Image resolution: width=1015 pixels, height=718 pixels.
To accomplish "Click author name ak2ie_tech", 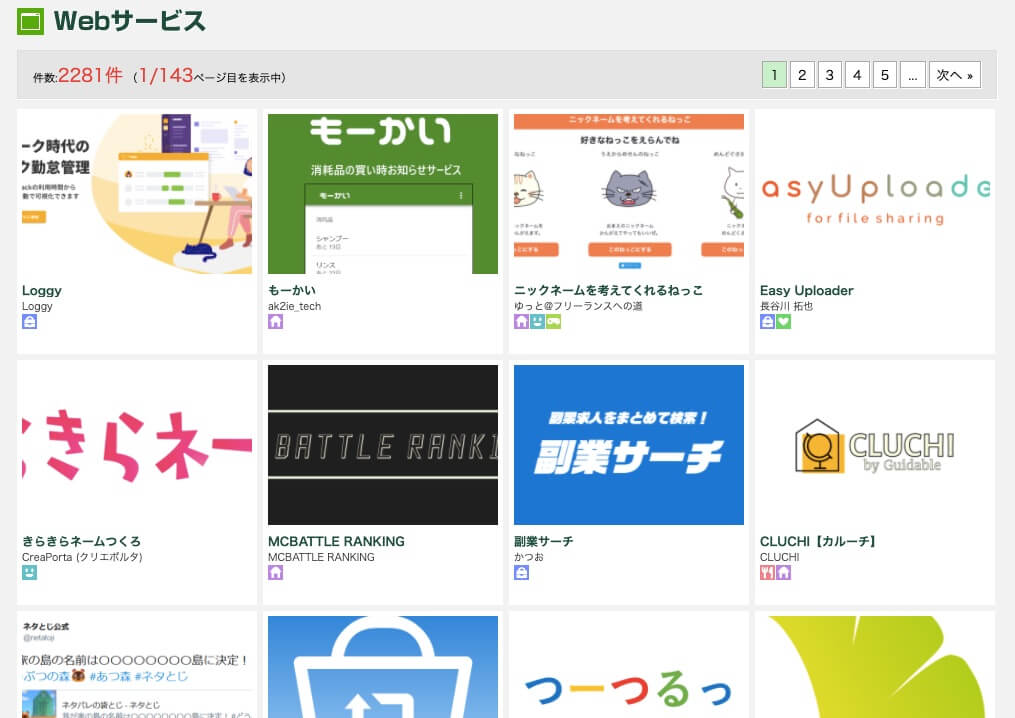I will point(295,306).
